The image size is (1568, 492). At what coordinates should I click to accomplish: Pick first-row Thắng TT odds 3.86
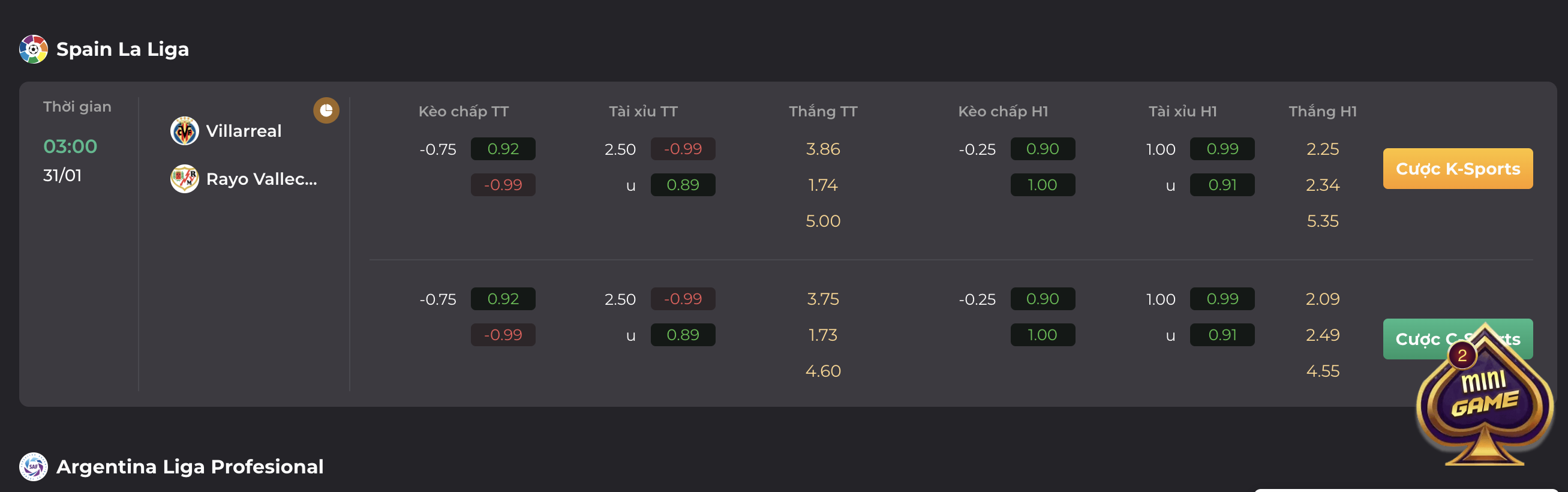823,149
